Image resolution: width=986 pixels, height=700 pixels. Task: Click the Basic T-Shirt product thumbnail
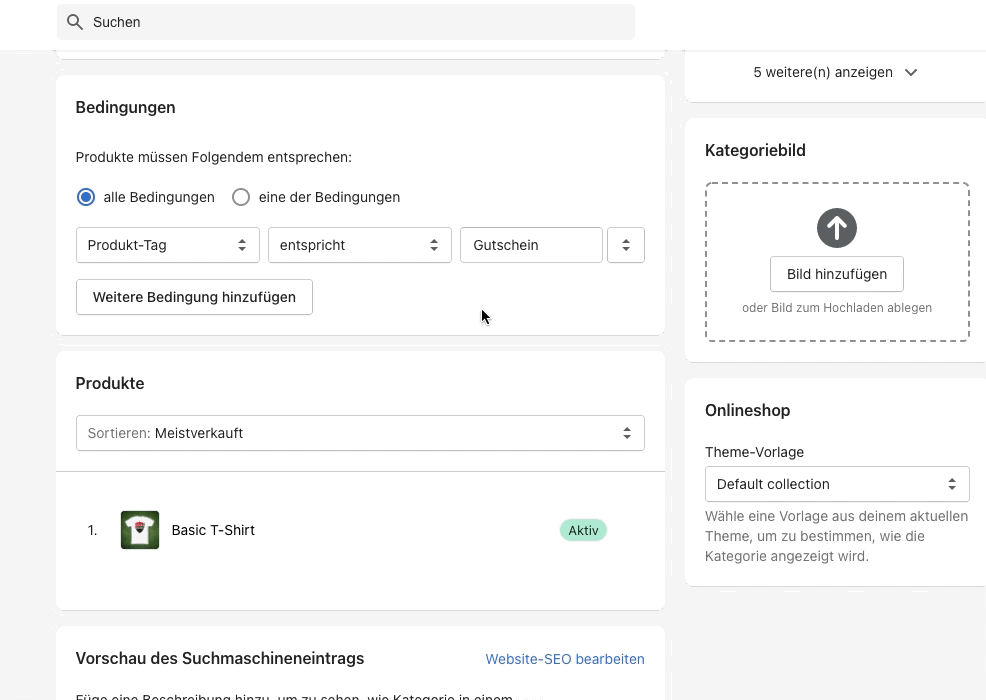pyautogui.click(x=140, y=530)
